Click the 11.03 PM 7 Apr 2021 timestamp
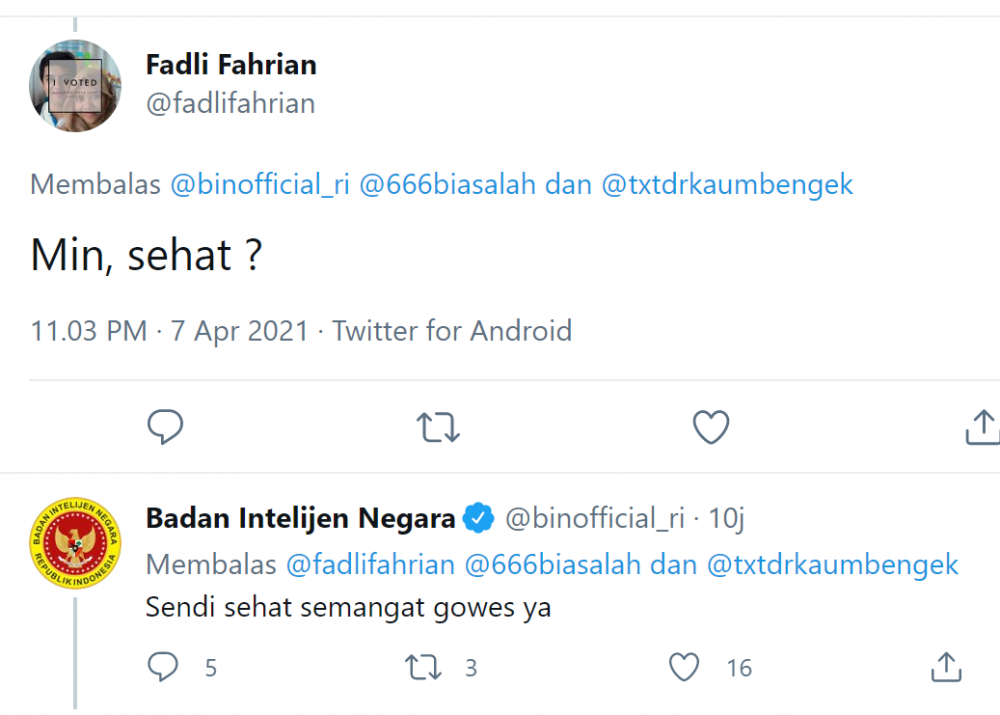 170,331
